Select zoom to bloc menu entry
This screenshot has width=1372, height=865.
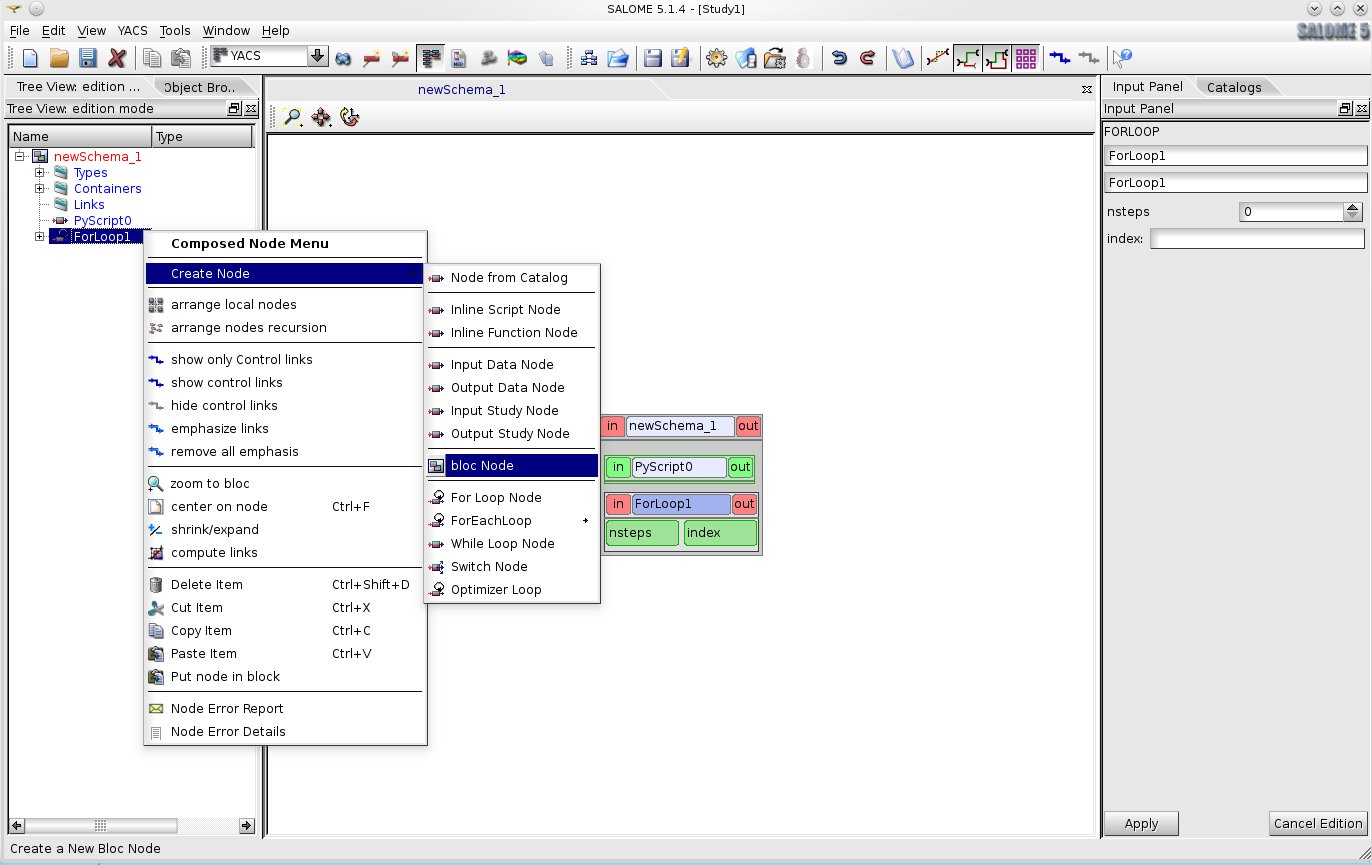[x=285, y=483]
